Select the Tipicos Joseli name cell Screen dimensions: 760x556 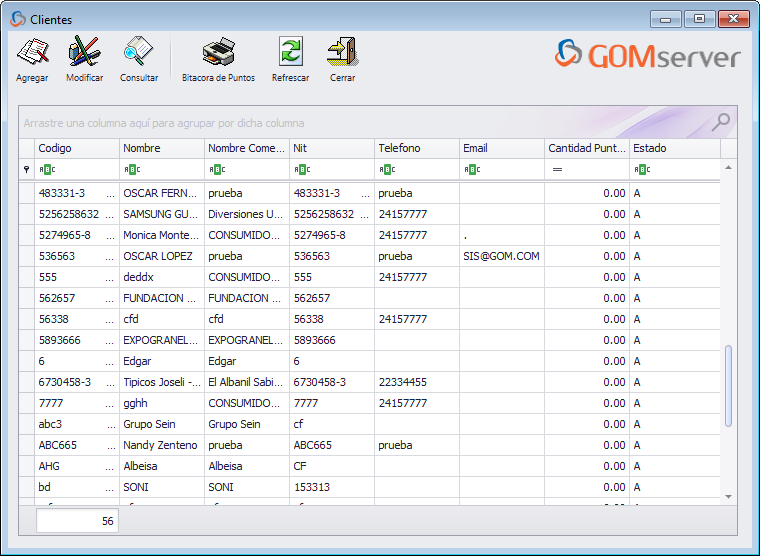pos(162,382)
